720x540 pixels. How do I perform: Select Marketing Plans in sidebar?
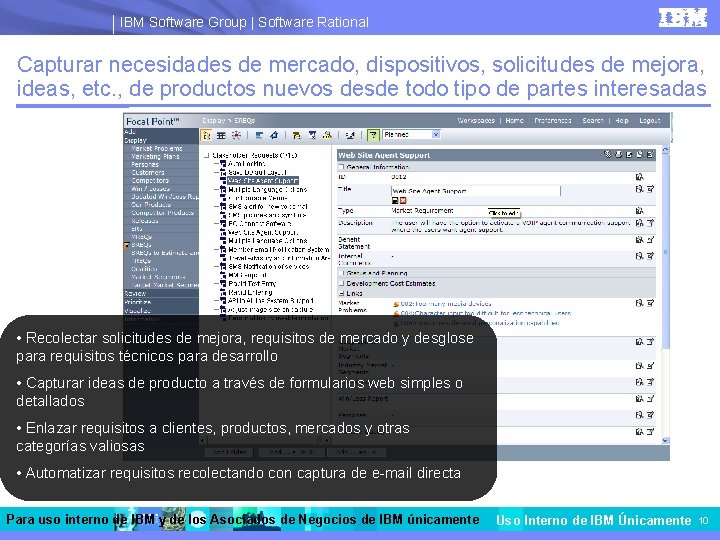click(155, 157)
